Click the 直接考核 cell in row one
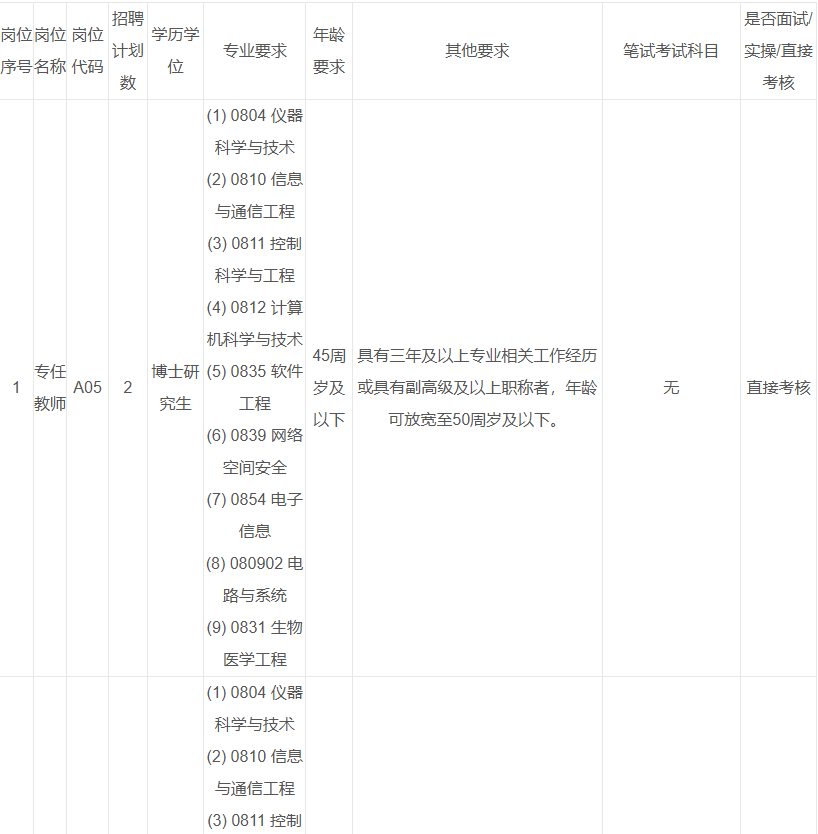The height and width of the screenshot is (834, 818). 778,388
